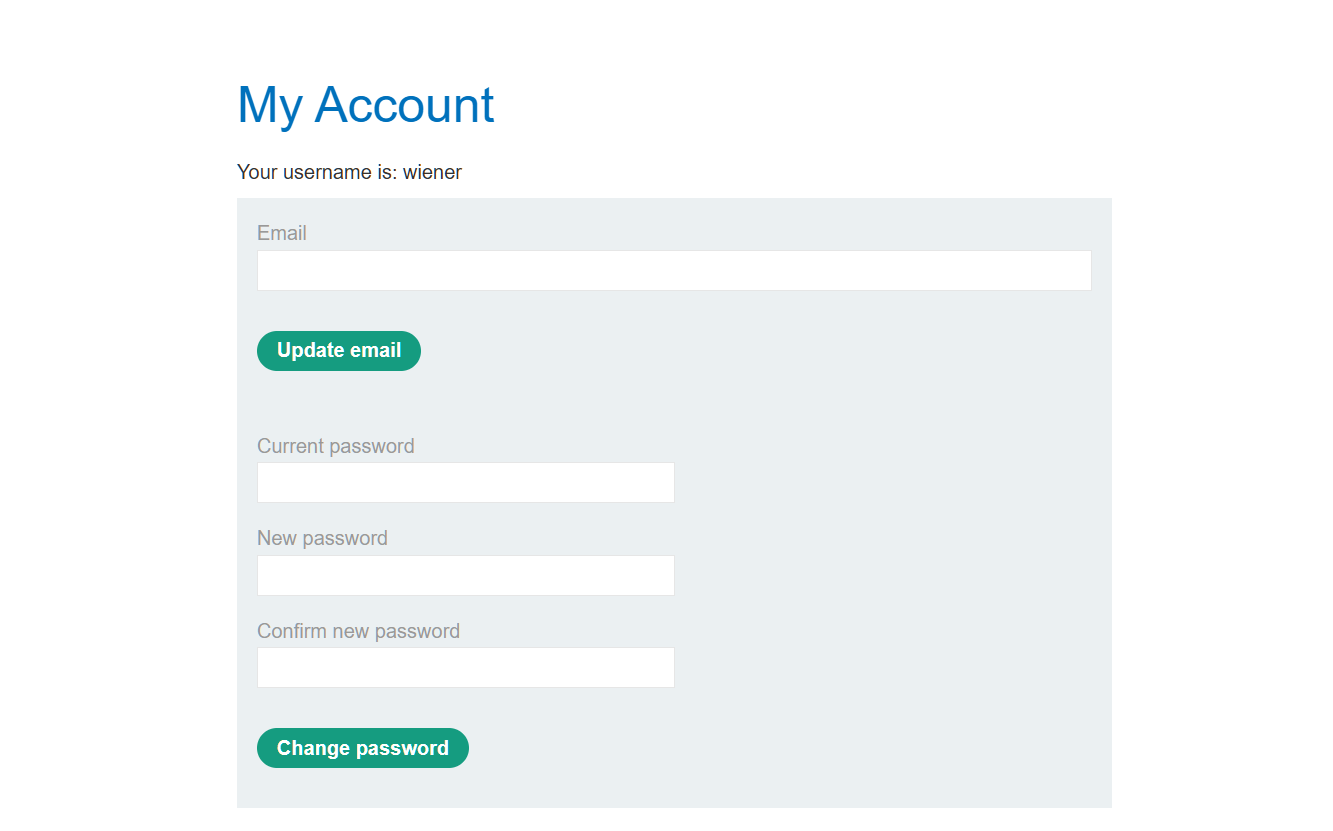Image resolution: width=1333 pixels, height=831 pixels.
Task: Click the "Confirm new password" label
Action: 358,631
